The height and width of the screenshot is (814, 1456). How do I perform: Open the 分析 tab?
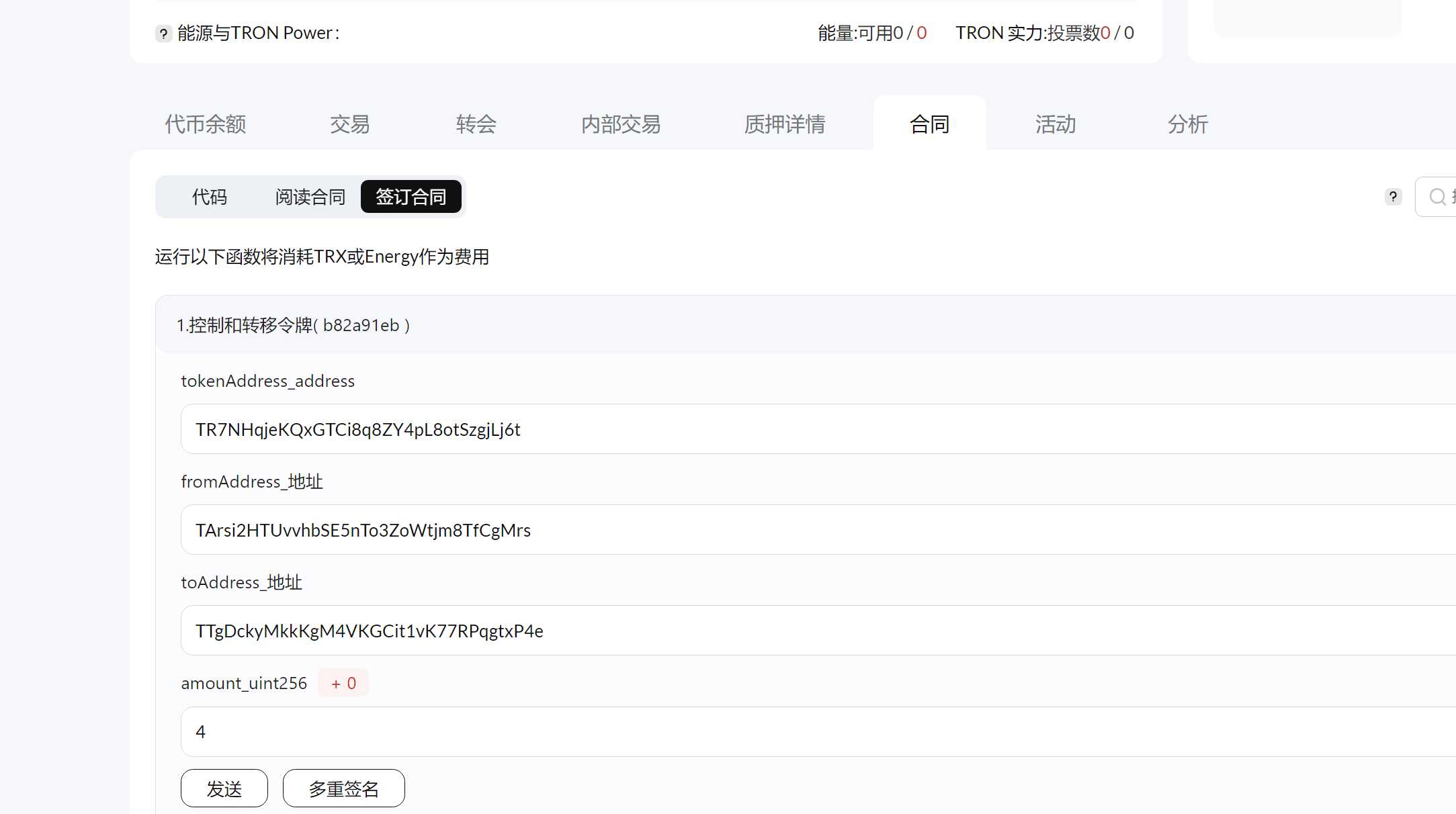pyautogui.click(x=1187, y=124)
